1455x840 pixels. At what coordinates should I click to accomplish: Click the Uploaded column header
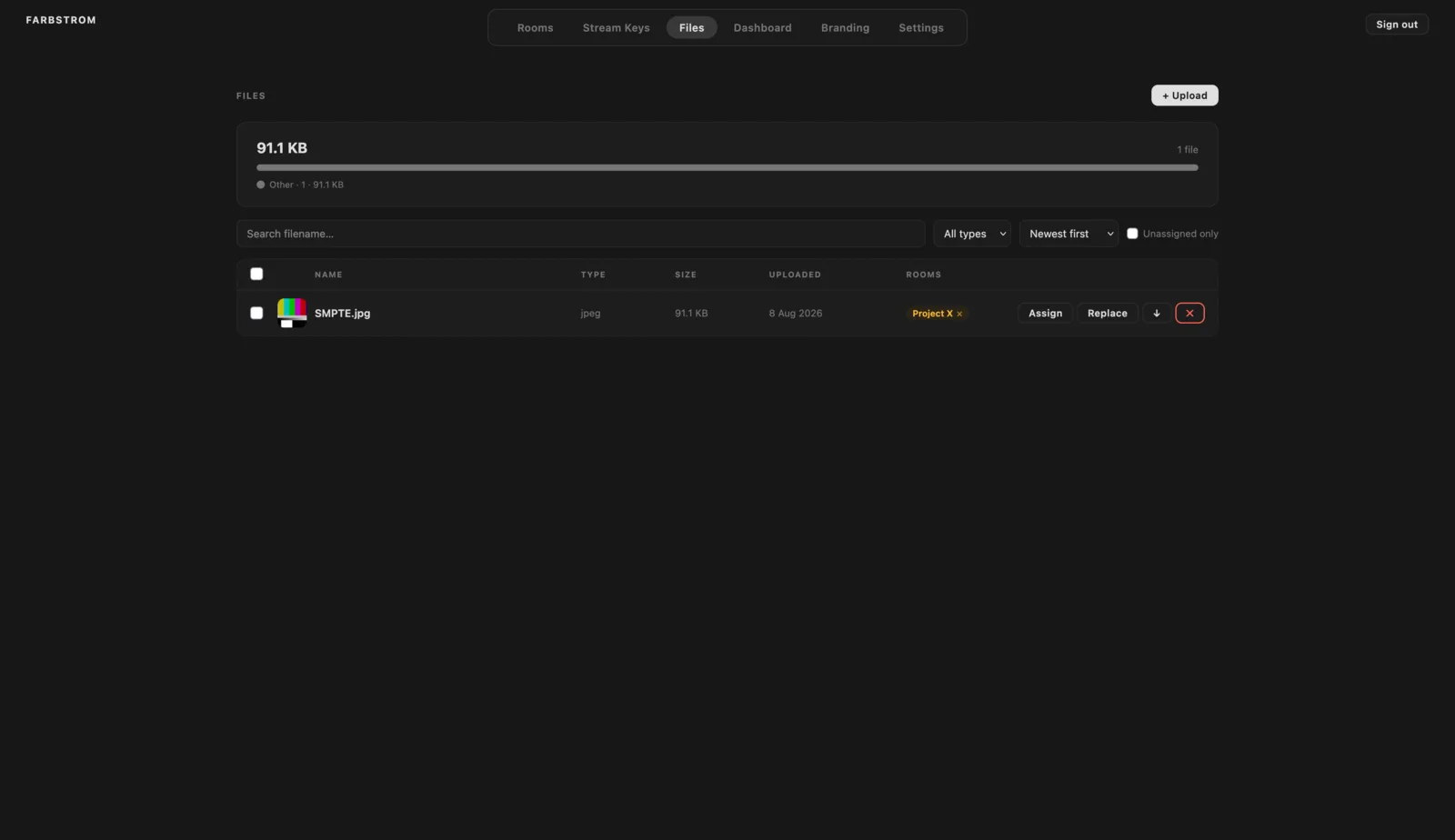795,275
